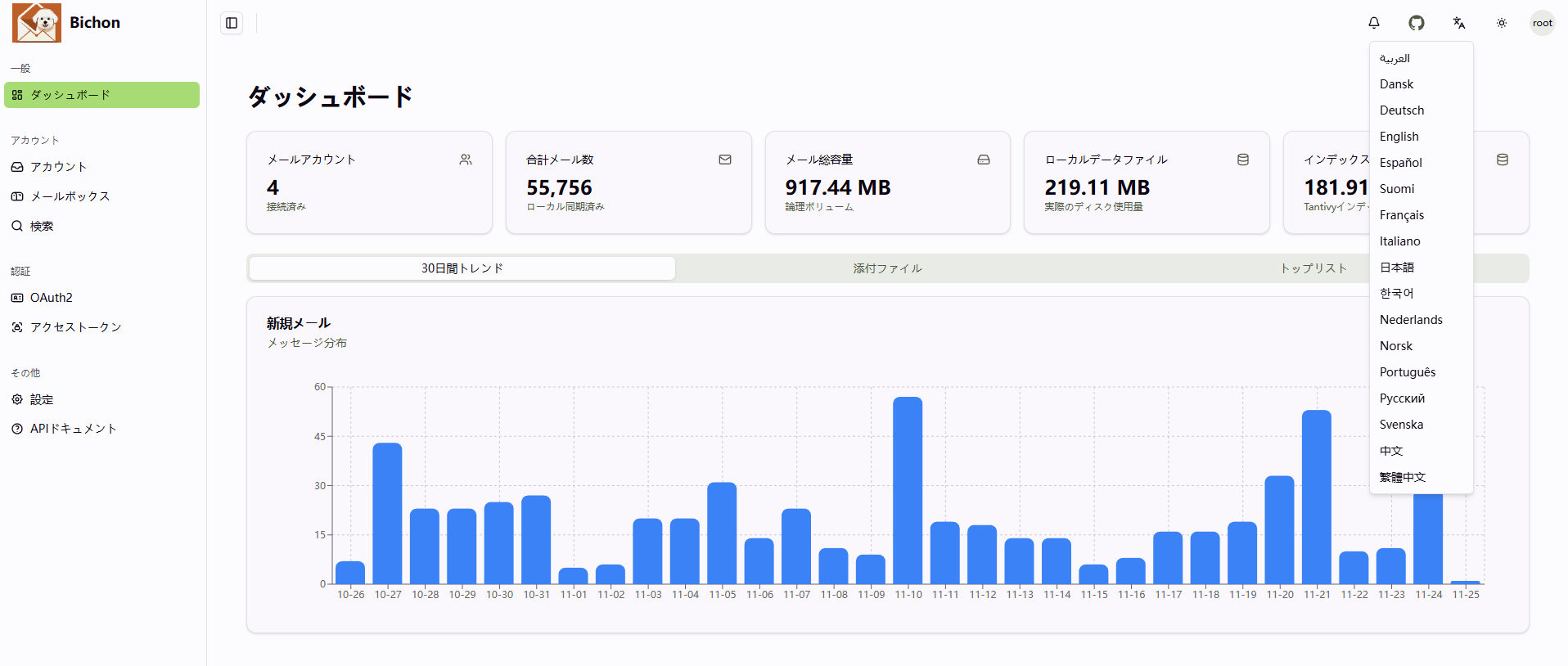Switch language to Français
Viewport: 1568px width, 666px height.
[x=1402, y=215]
